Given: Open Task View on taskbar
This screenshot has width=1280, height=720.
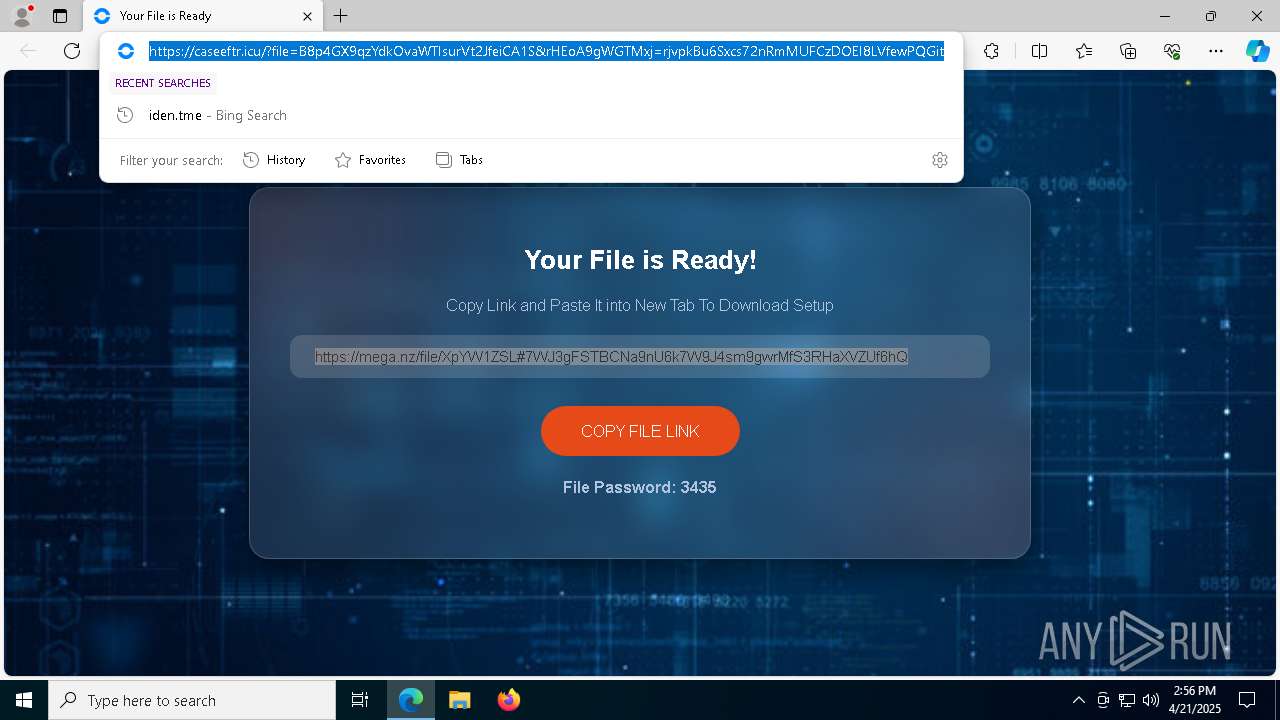Looking at the screenshot, I should tap(360, 700).
